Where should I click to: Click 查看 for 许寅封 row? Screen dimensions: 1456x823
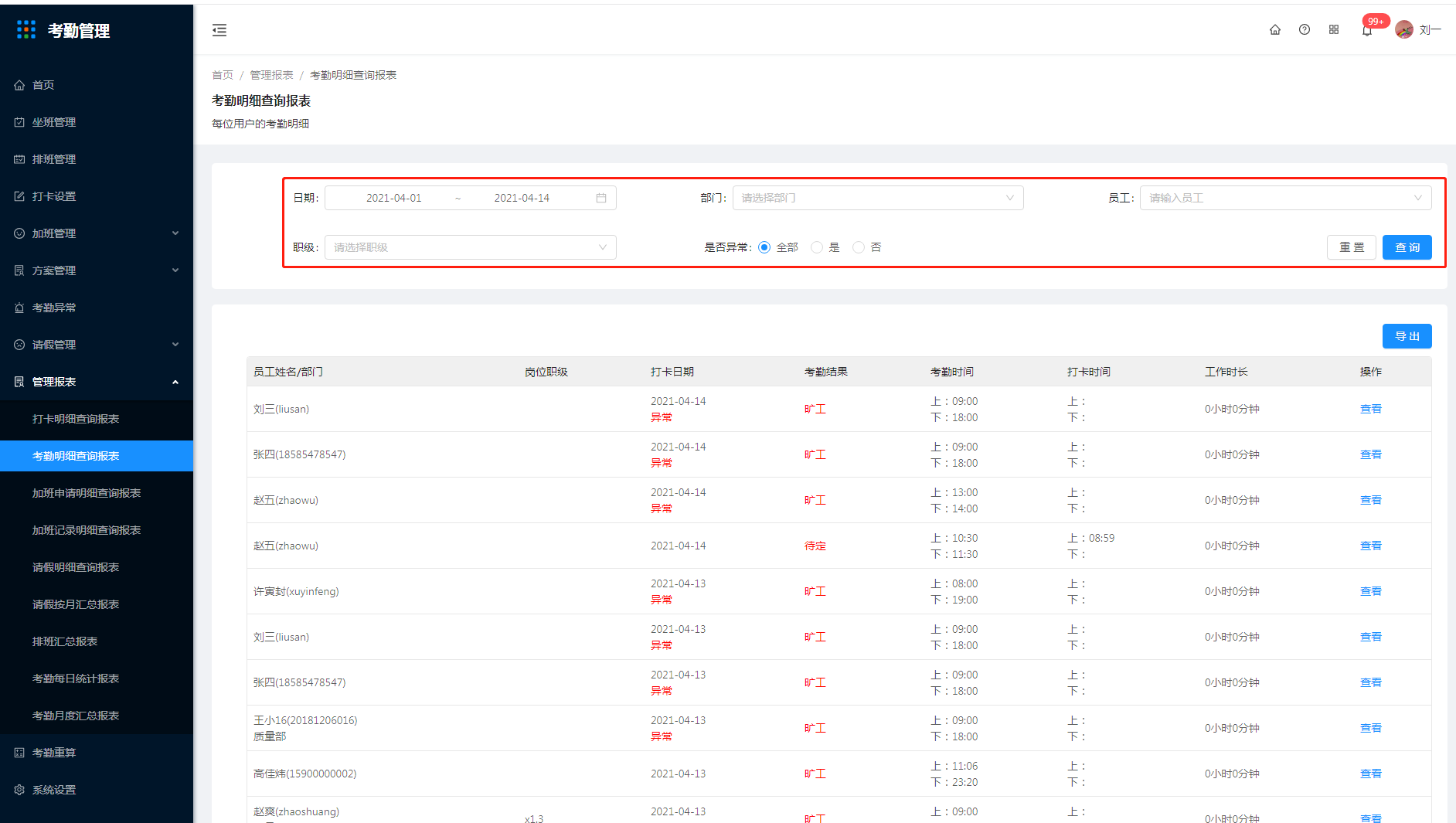1371,591
